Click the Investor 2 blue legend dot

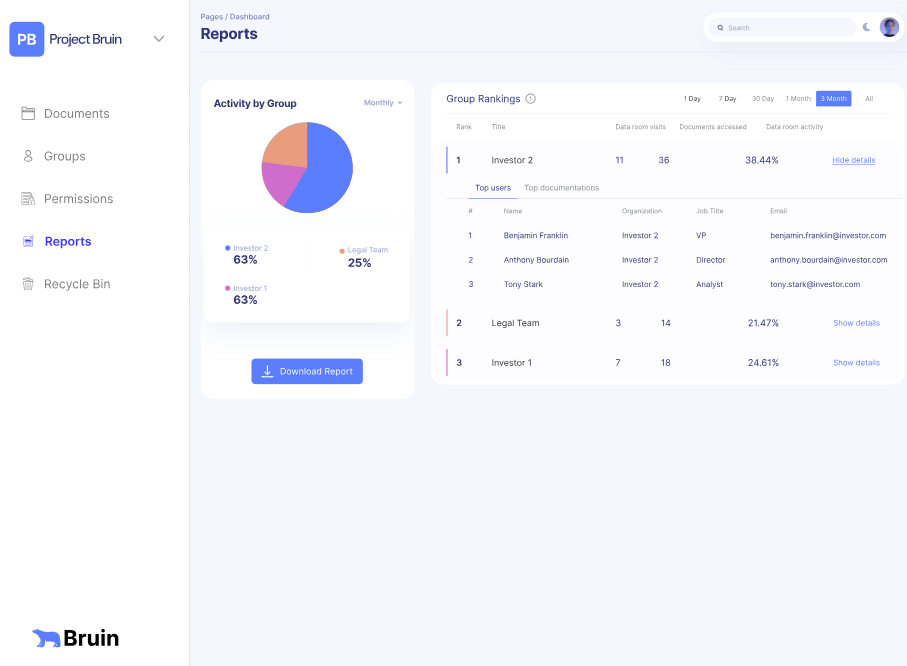[x=227, y=248]
